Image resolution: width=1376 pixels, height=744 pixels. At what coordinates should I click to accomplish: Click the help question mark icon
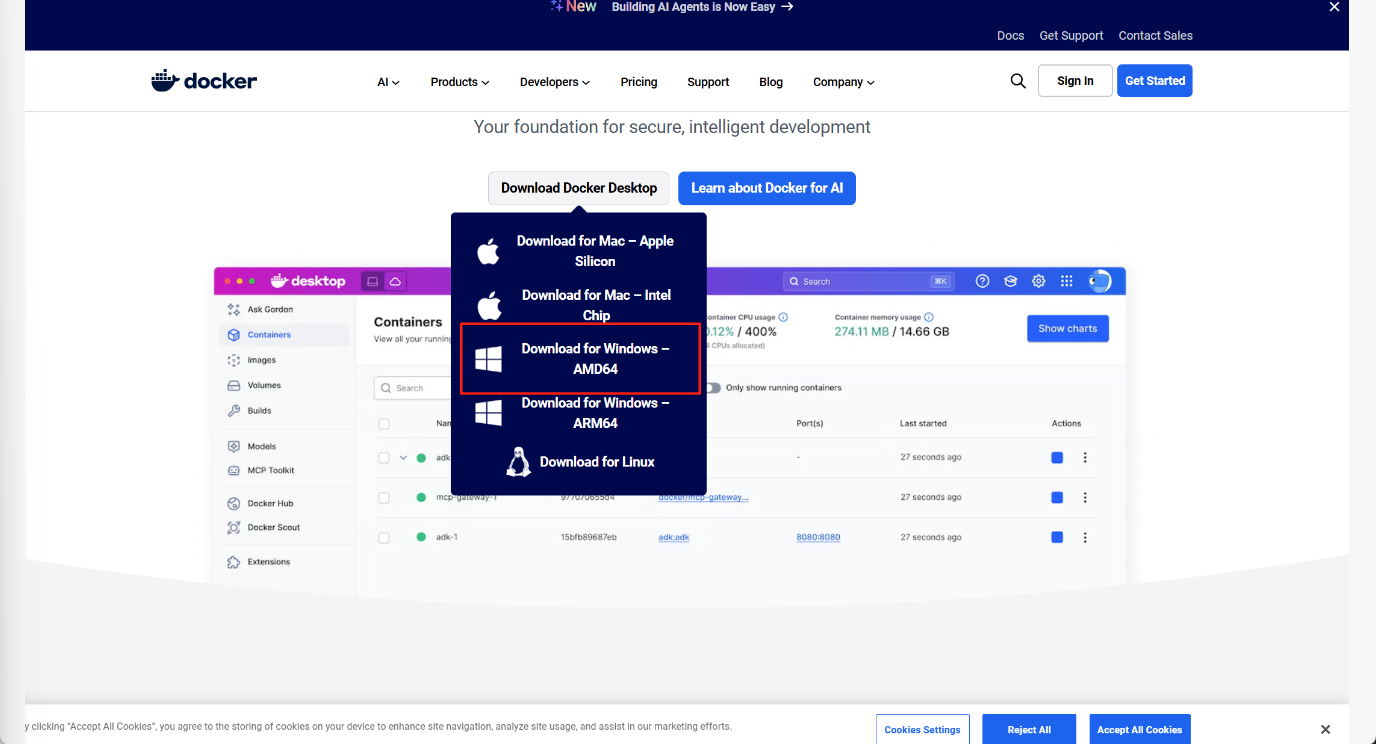pos(982,281)
